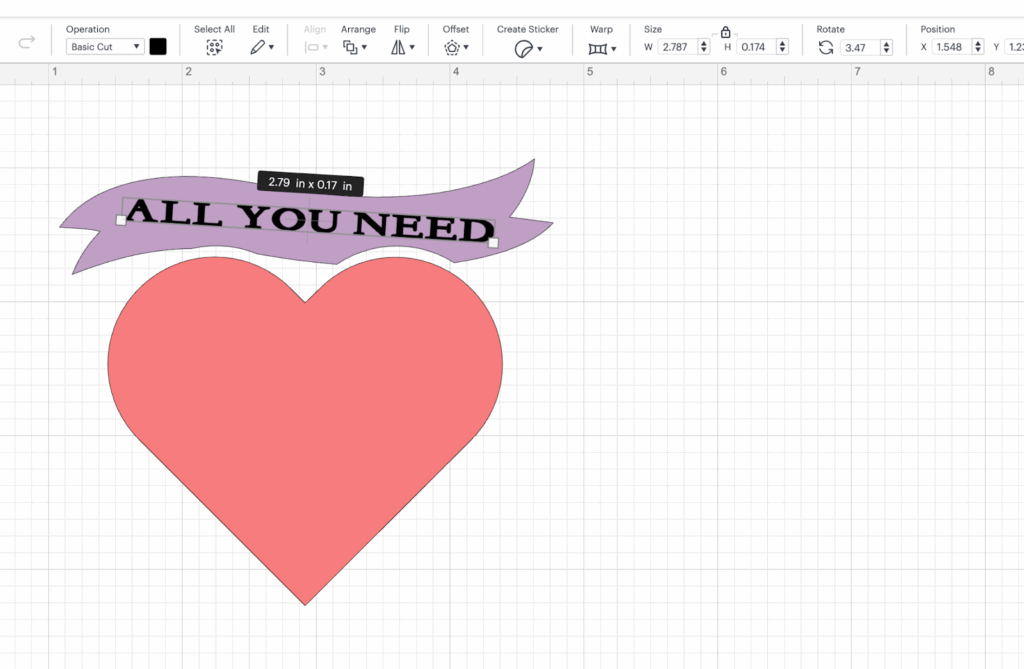This screenshot has height=669, width=1024.
Task: Open the Basic Cut operation dropdown
Action: pos(105,47)
